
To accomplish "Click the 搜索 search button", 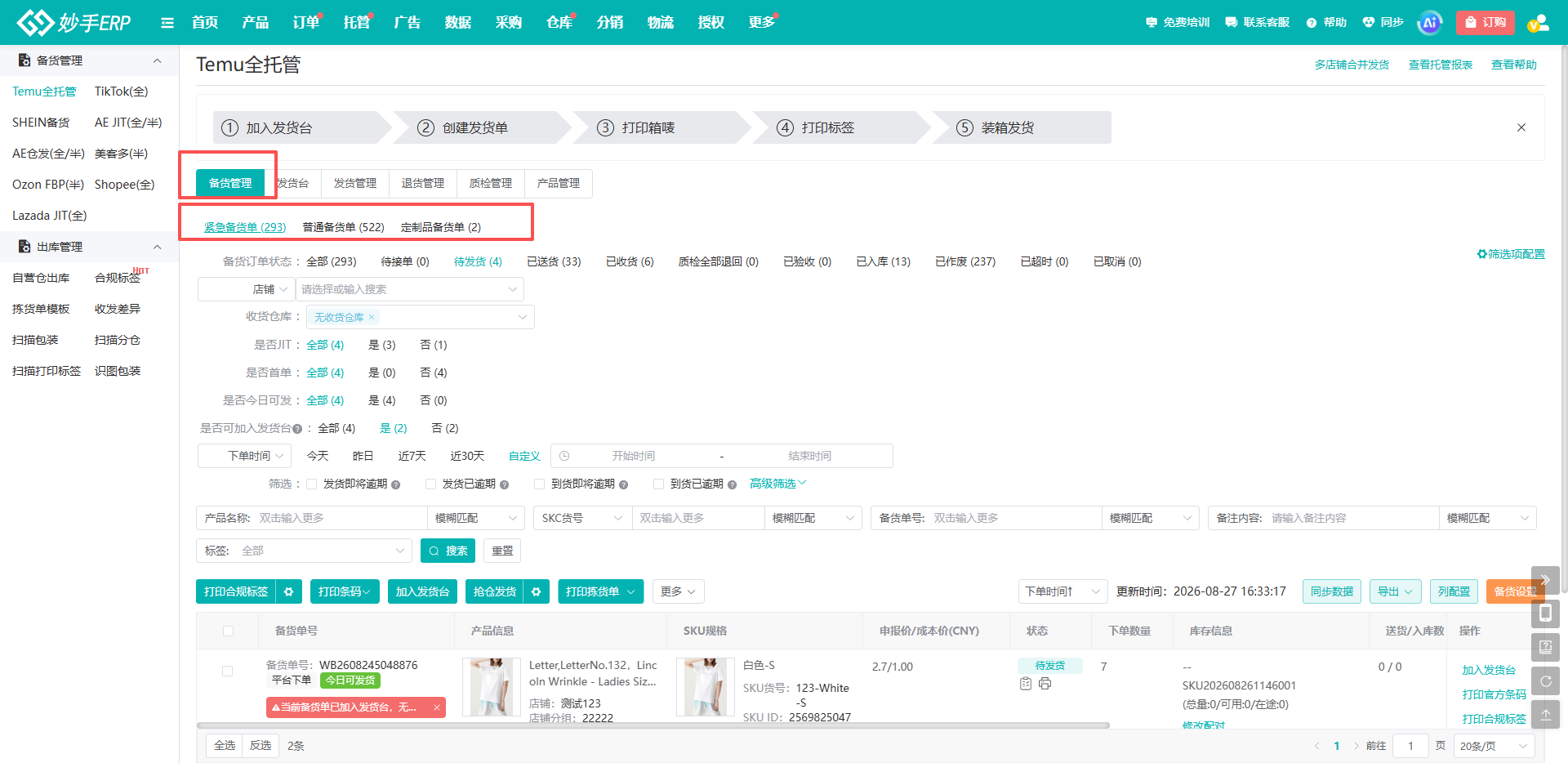I will pos(448,551).
